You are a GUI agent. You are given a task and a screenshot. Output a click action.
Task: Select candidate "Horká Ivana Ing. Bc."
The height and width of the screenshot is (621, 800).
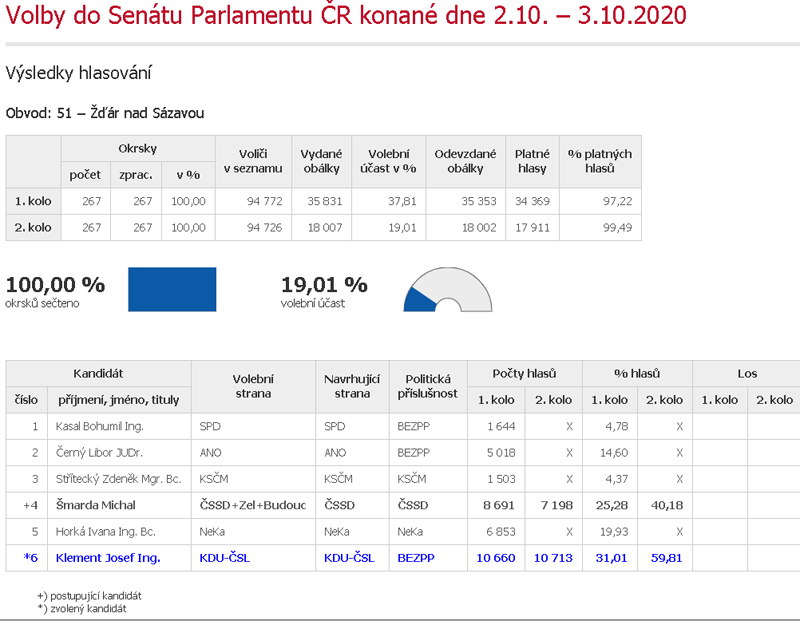point(106,532)
